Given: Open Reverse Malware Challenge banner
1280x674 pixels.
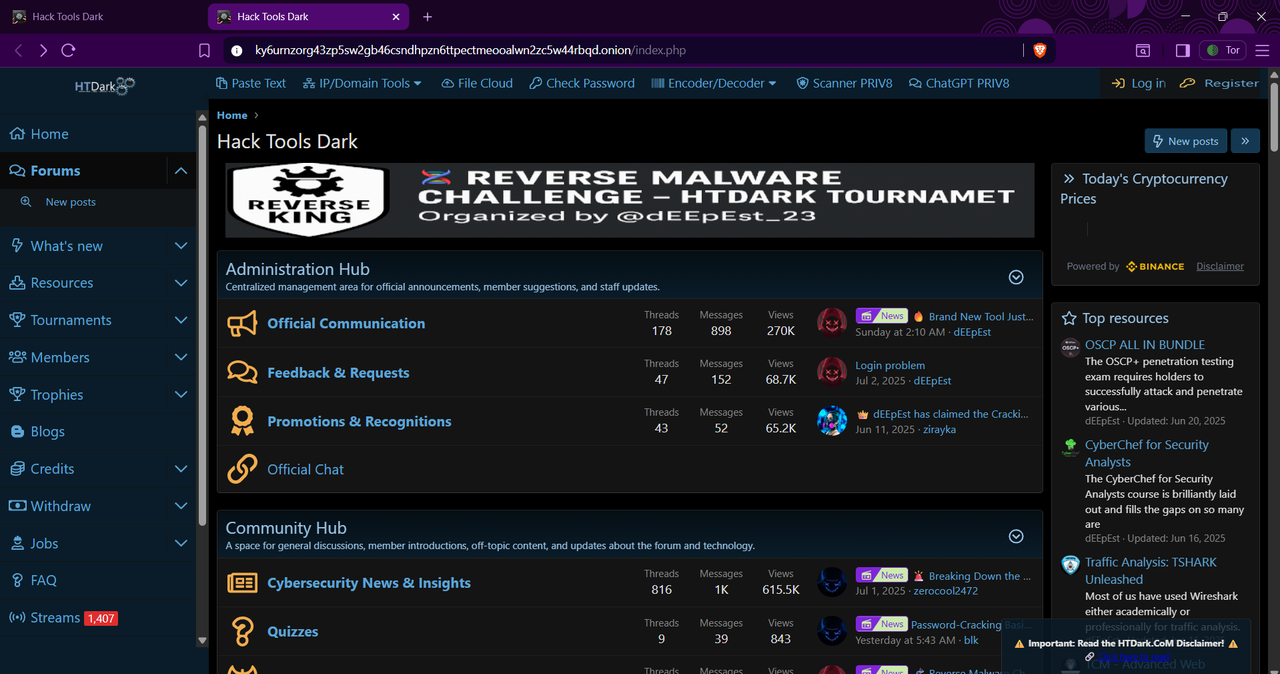Looking at the screenshot, I should click(630, 200).
